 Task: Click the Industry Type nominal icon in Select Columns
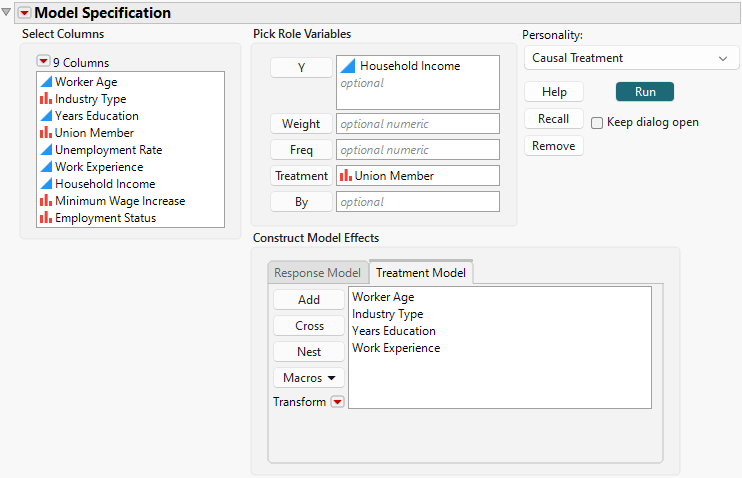click(46, 98)
